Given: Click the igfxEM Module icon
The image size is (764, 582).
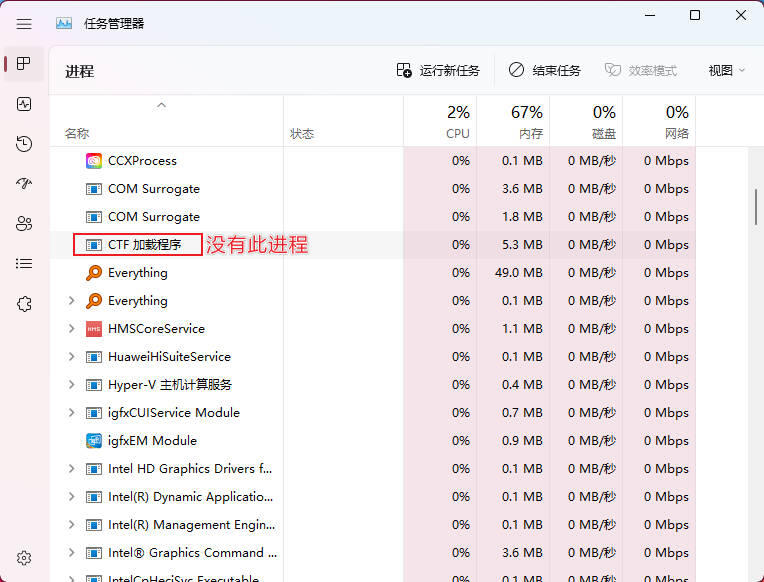Looking at the screenshot, I should click(x=94, y=441).
